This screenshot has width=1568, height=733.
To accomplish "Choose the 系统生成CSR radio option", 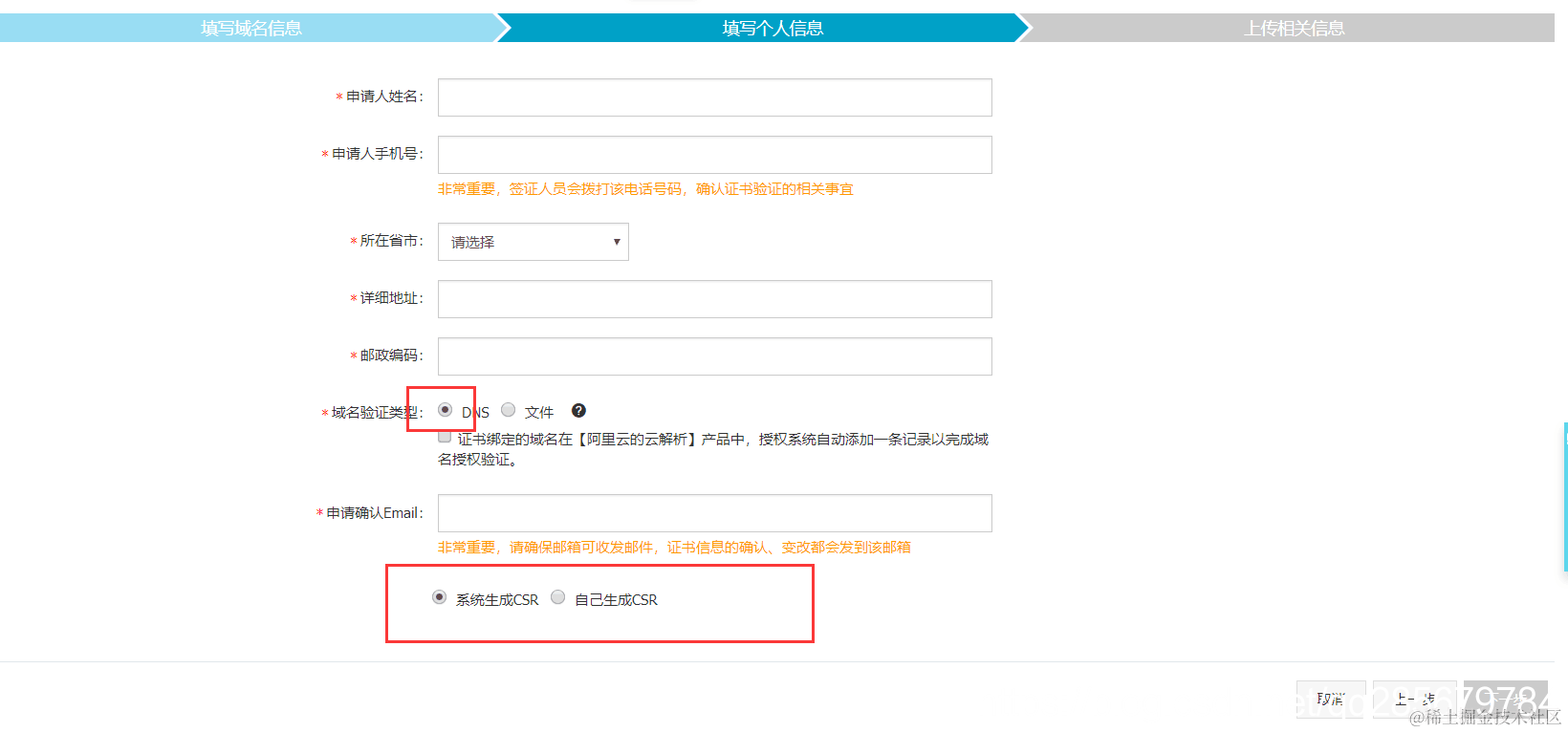I will click(x=439, y=597).
